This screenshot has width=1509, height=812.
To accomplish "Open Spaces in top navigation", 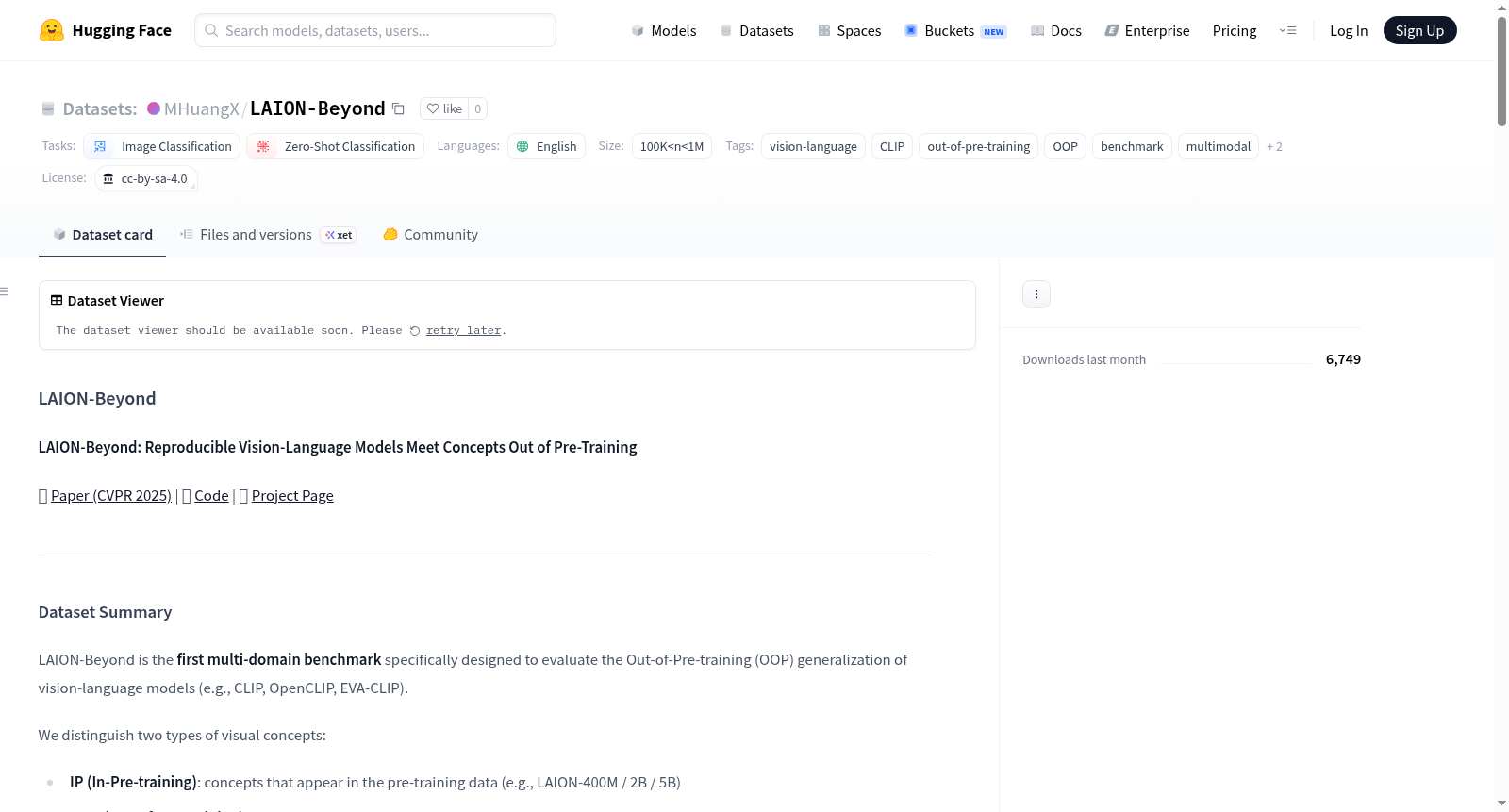I will (x=850, y=30).
